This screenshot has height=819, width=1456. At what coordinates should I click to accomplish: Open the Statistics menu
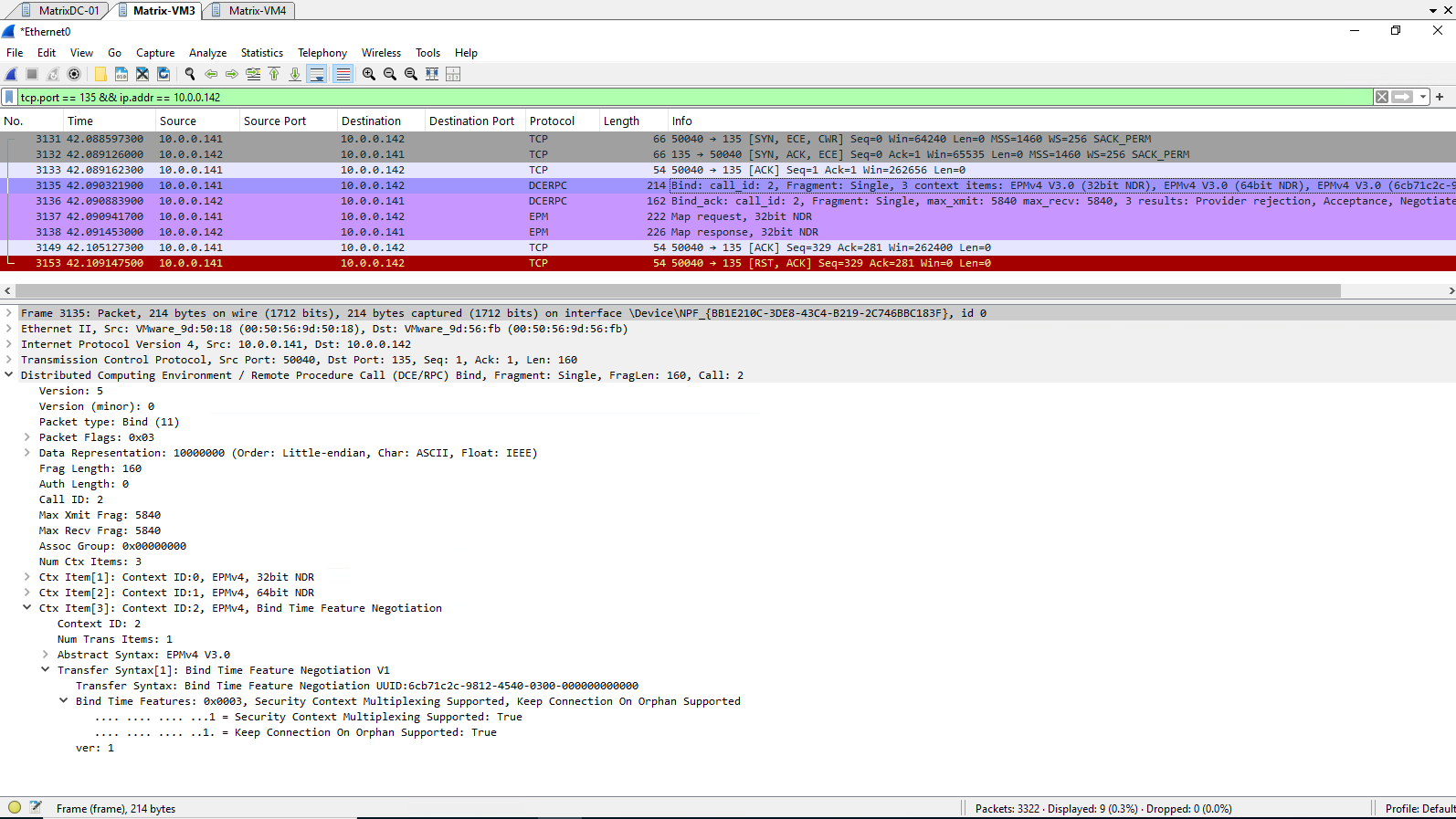point(262,53)
